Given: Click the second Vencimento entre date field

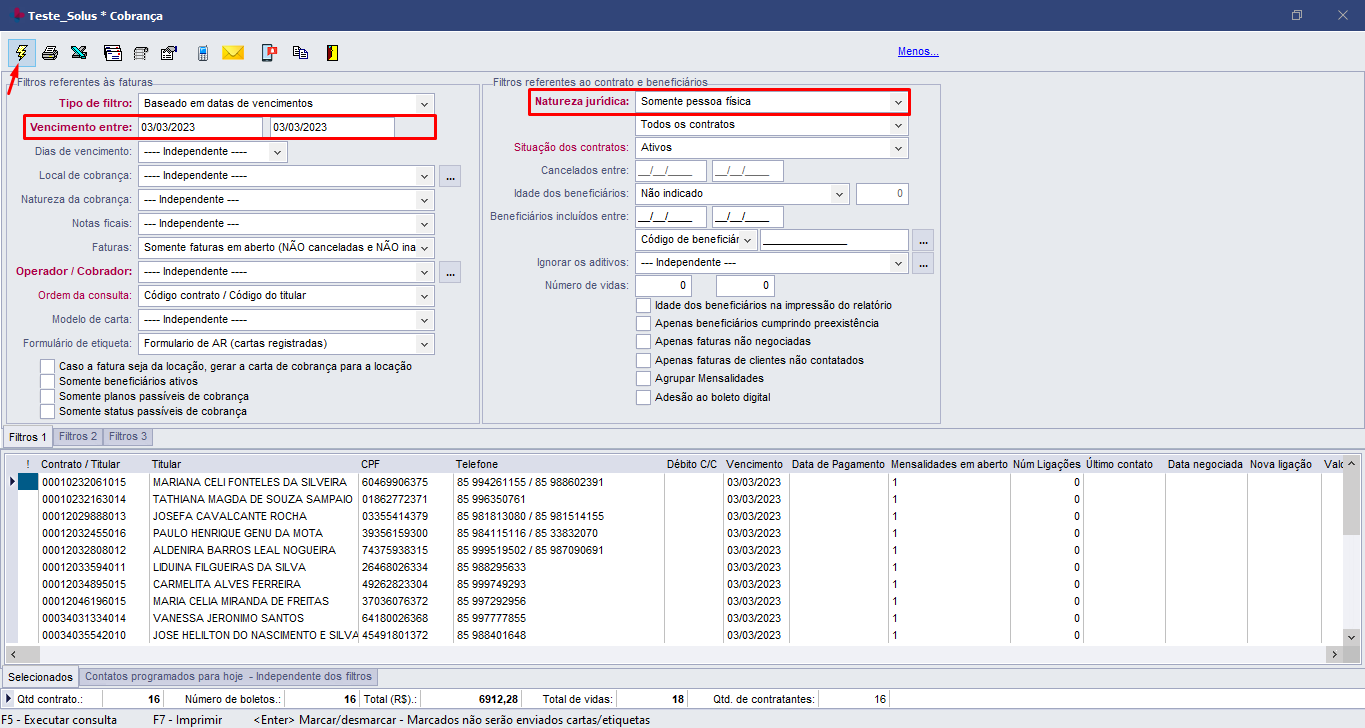Looking at the screenshot, I should tap(332, 127).
